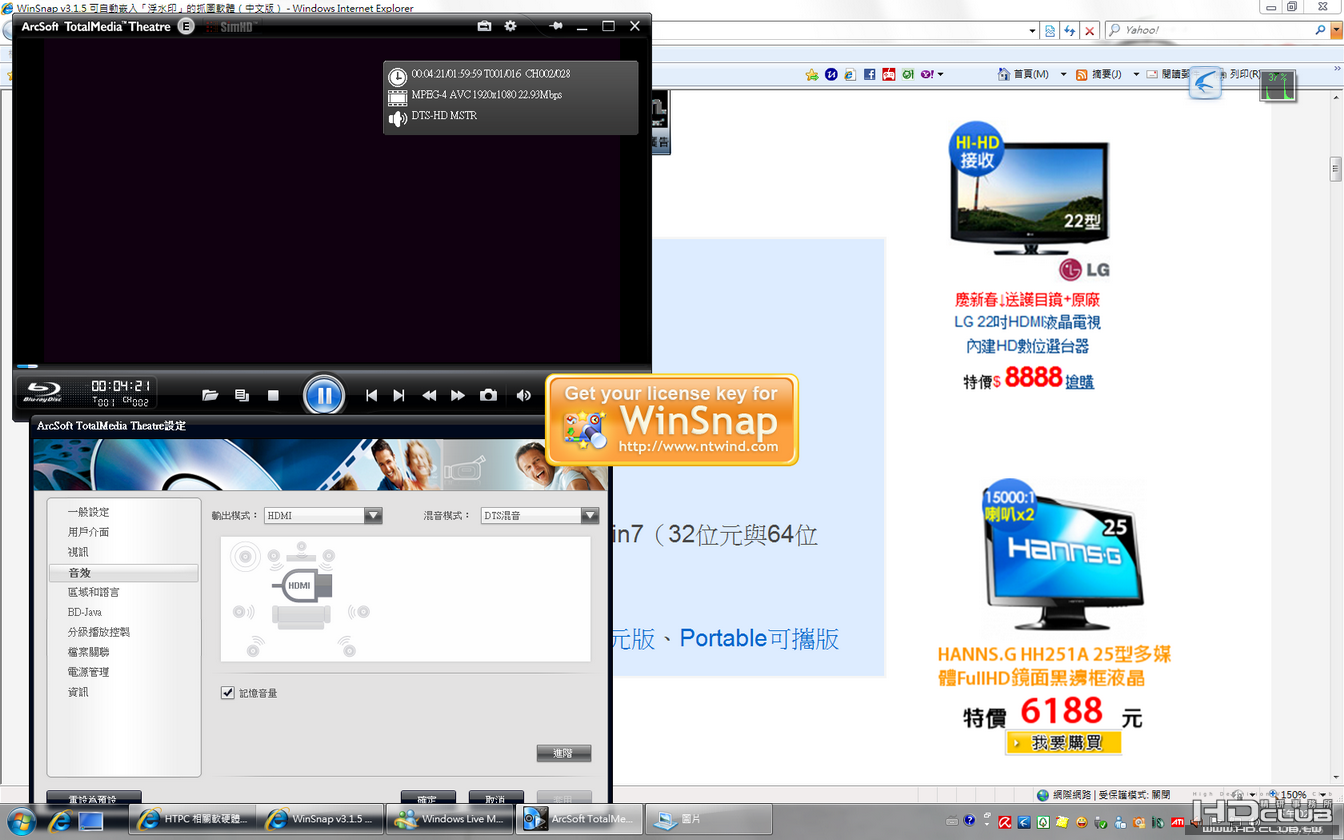
Task: Switch to 圖片 taskbar window
Action: point(709,820)
